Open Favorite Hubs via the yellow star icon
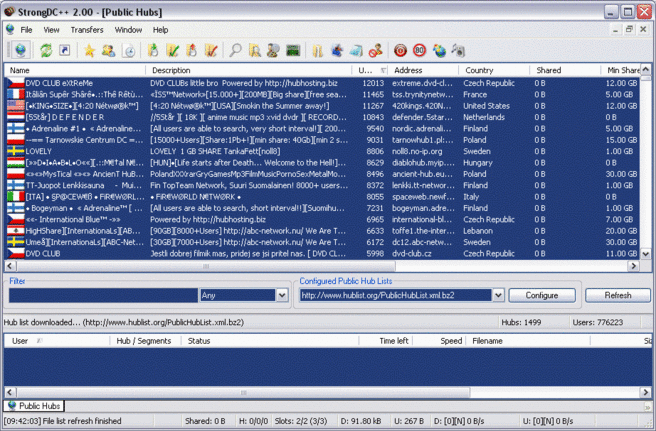Image resolution: width=656 pixels, height=431 pixels. coord(89,49)
